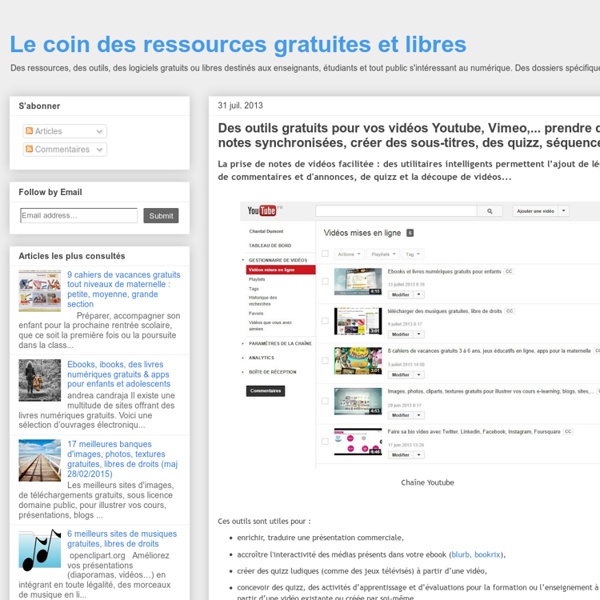600x600 pixels.
Task: Click the cahiers de vacances thumbnail image
Action: point(40,290)
